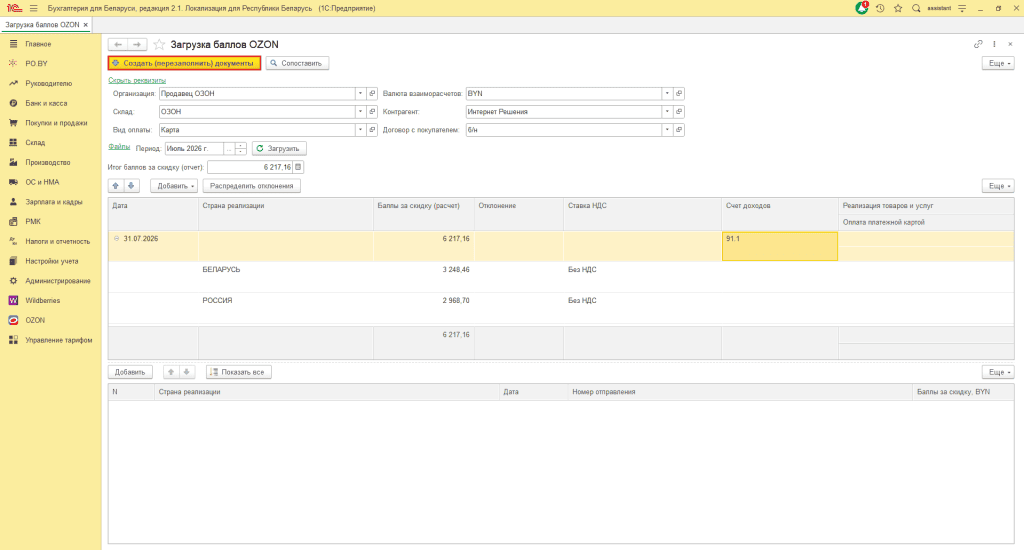Screen dimensions: 1024x550
Task: Open the notifications bell icon
Action: 862,8
